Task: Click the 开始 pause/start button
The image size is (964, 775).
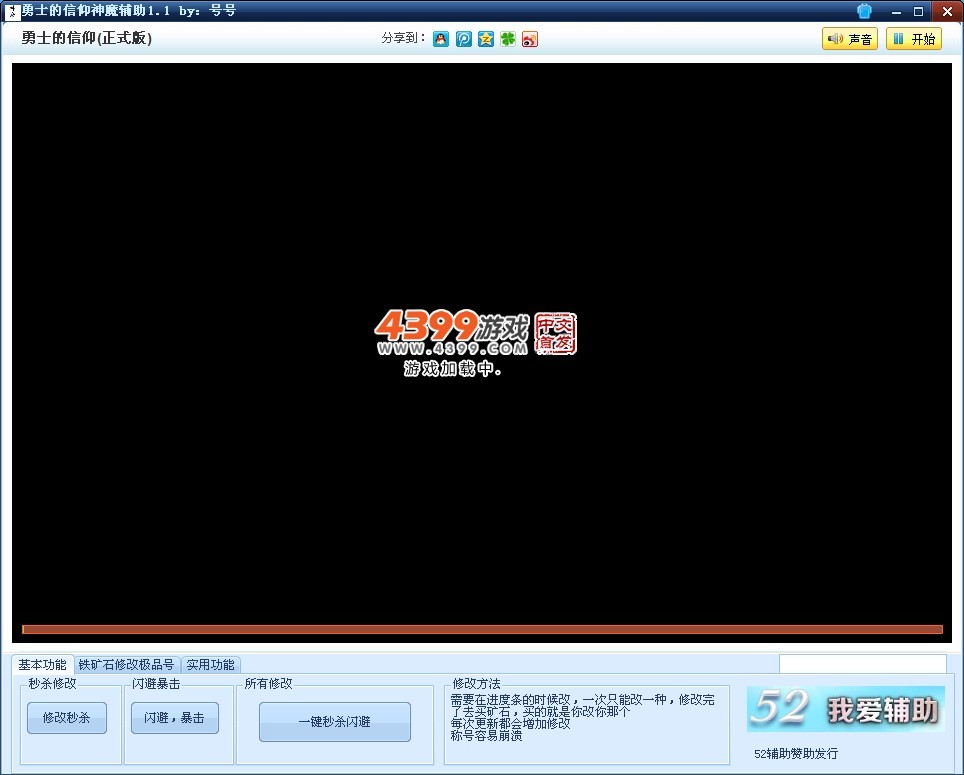Action: (914, 39)
